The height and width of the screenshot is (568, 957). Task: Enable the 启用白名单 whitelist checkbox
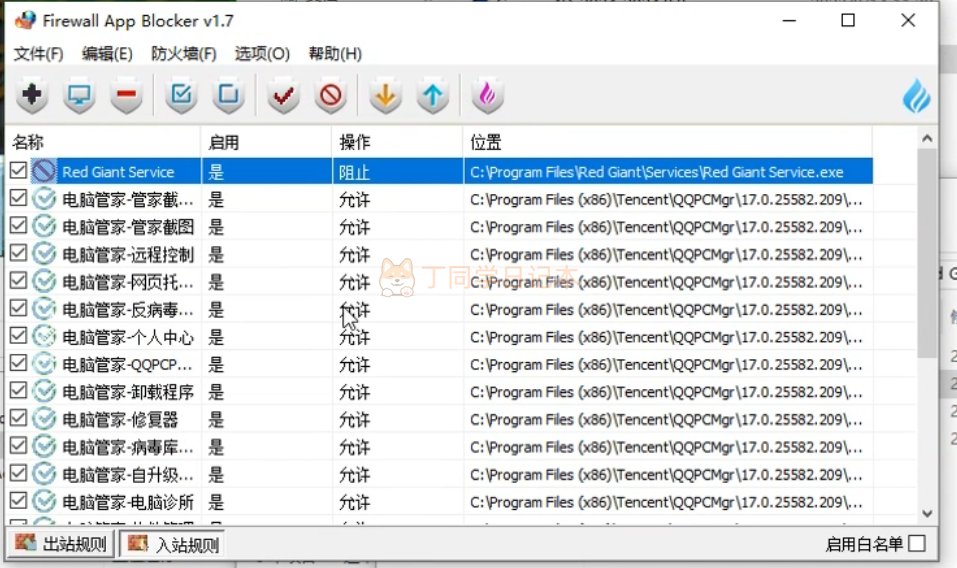(917, 543)
